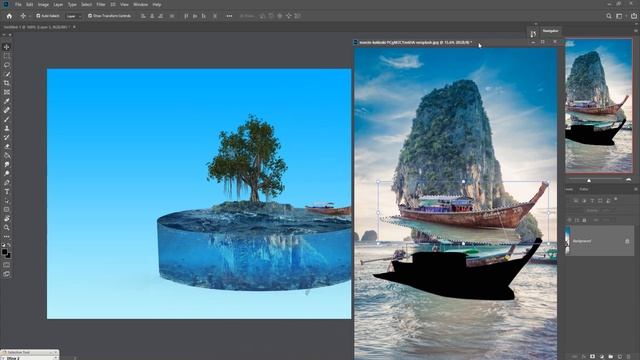The image size is (640, 360).
Task: Click the Navigator zoom-in mountain icon
Action: point(629,180)
